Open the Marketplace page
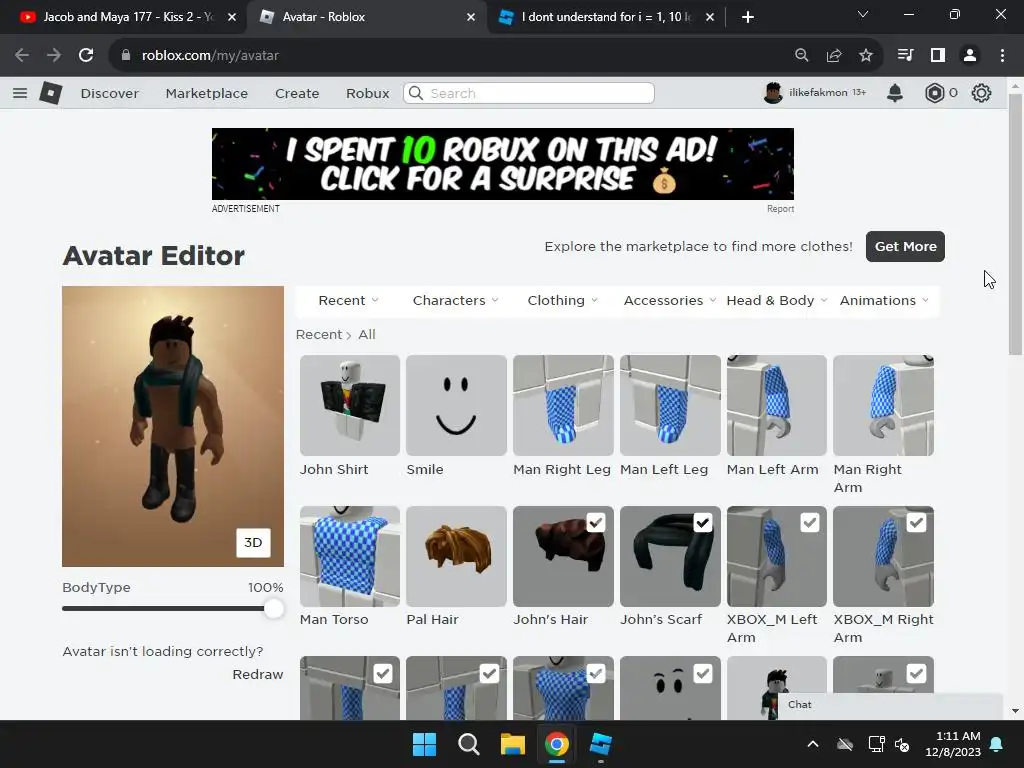The height and width of the screenshot is (768, 1024). [206, 93]
